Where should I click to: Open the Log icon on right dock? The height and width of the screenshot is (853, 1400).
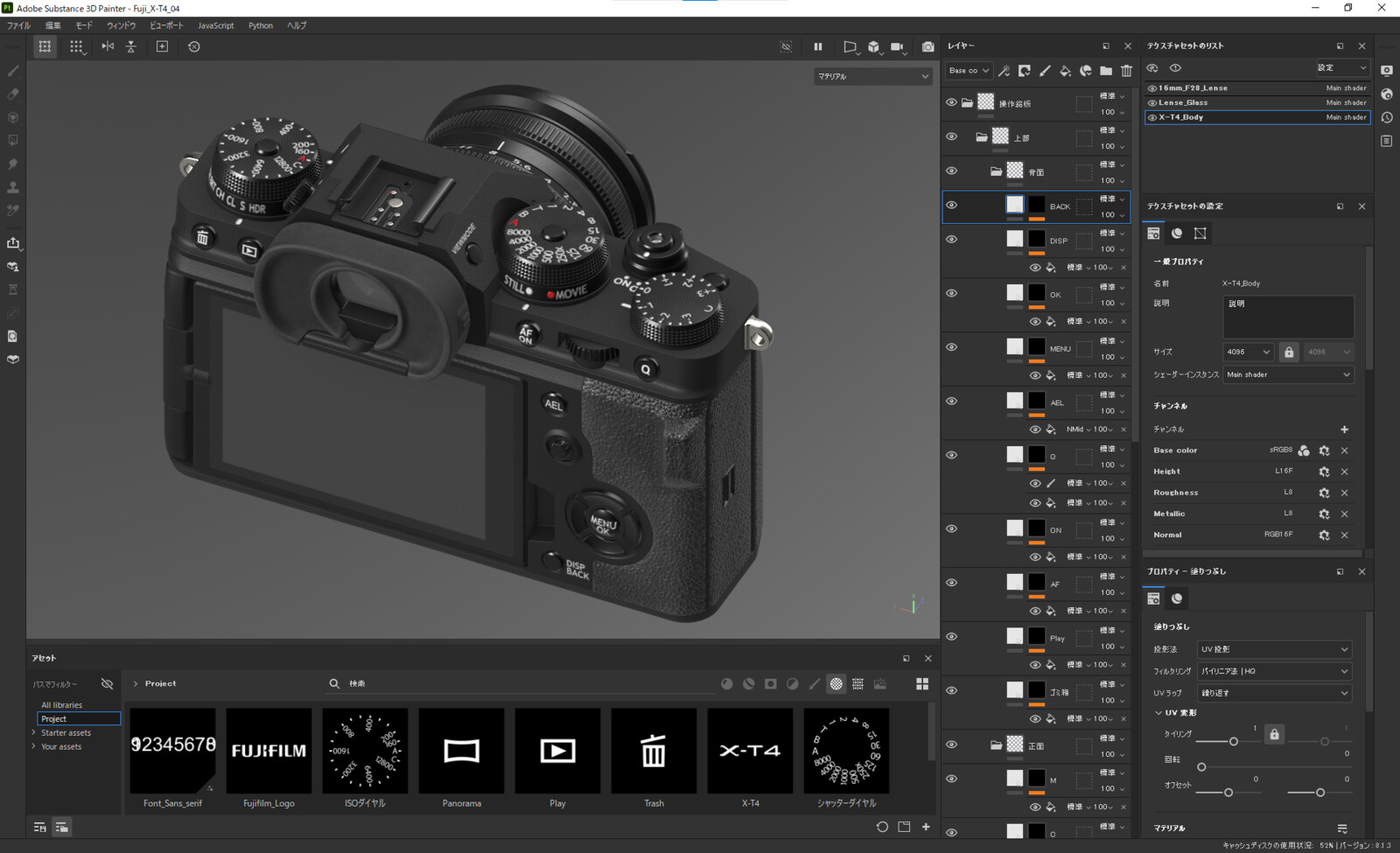(1387, 141)
